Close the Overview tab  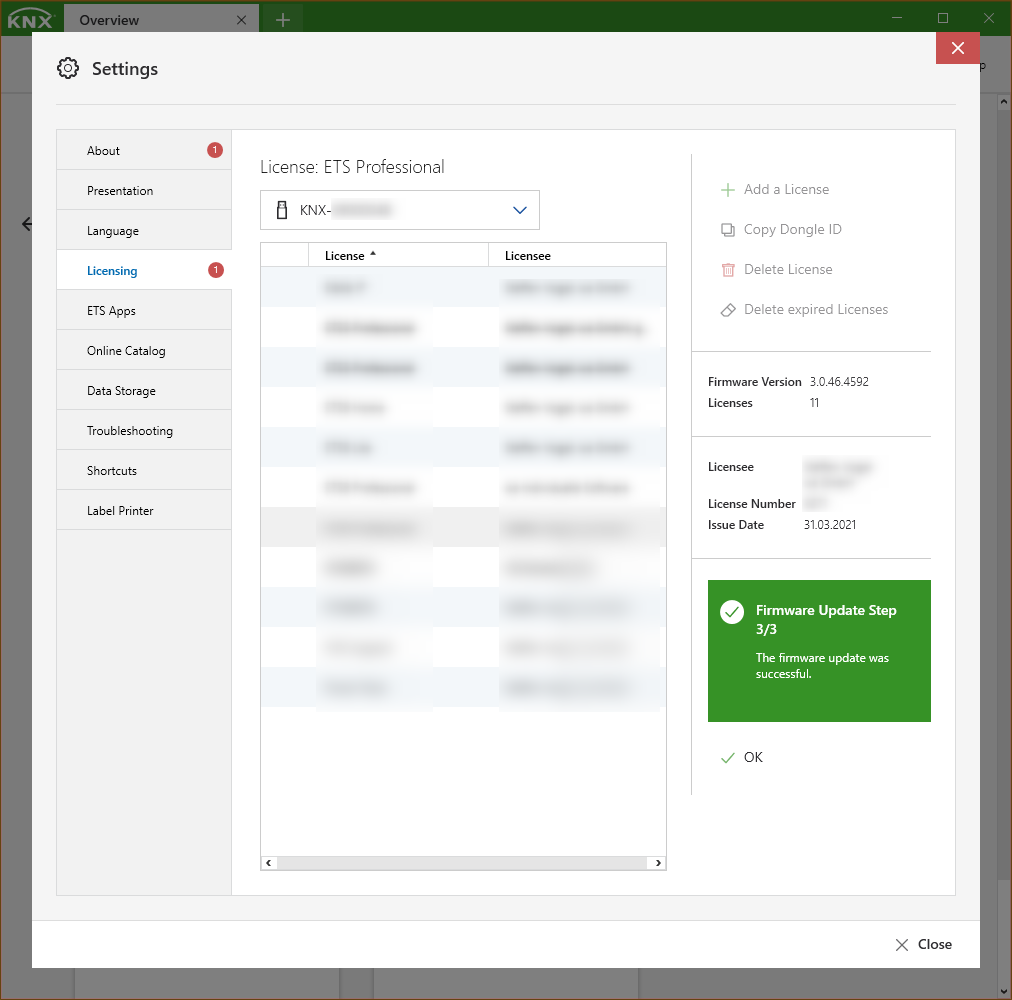tap(241, 20)
